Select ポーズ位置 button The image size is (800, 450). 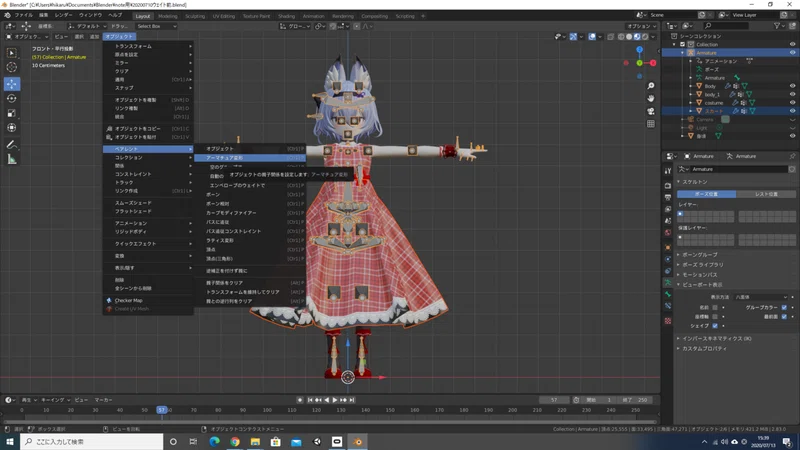(707, 194)
